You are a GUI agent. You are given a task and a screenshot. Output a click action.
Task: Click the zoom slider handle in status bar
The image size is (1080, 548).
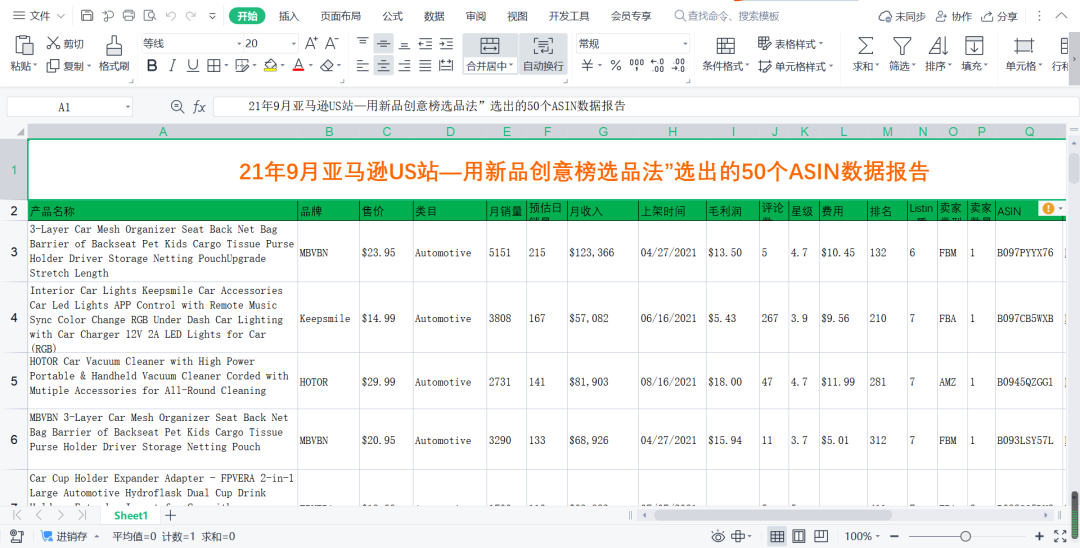(965, 537)
